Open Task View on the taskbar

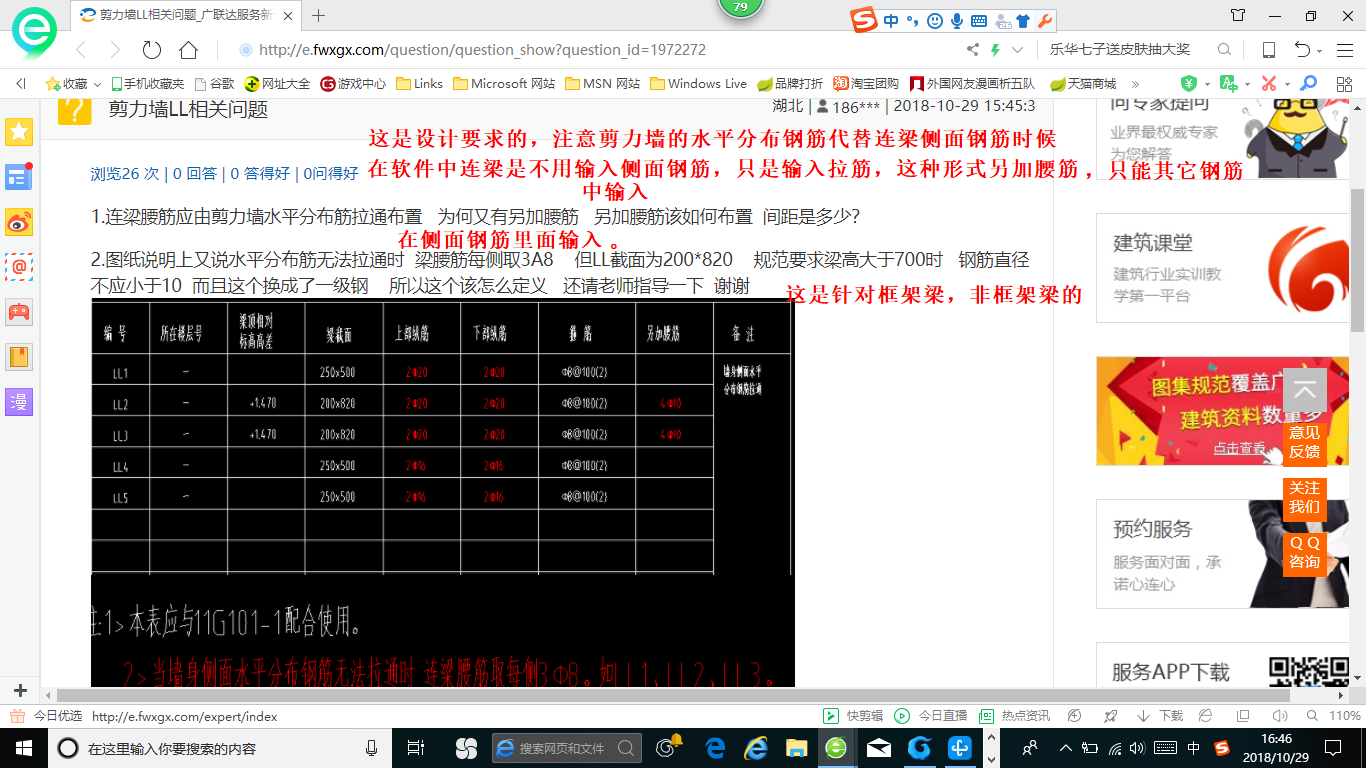(x=417, y=748)
